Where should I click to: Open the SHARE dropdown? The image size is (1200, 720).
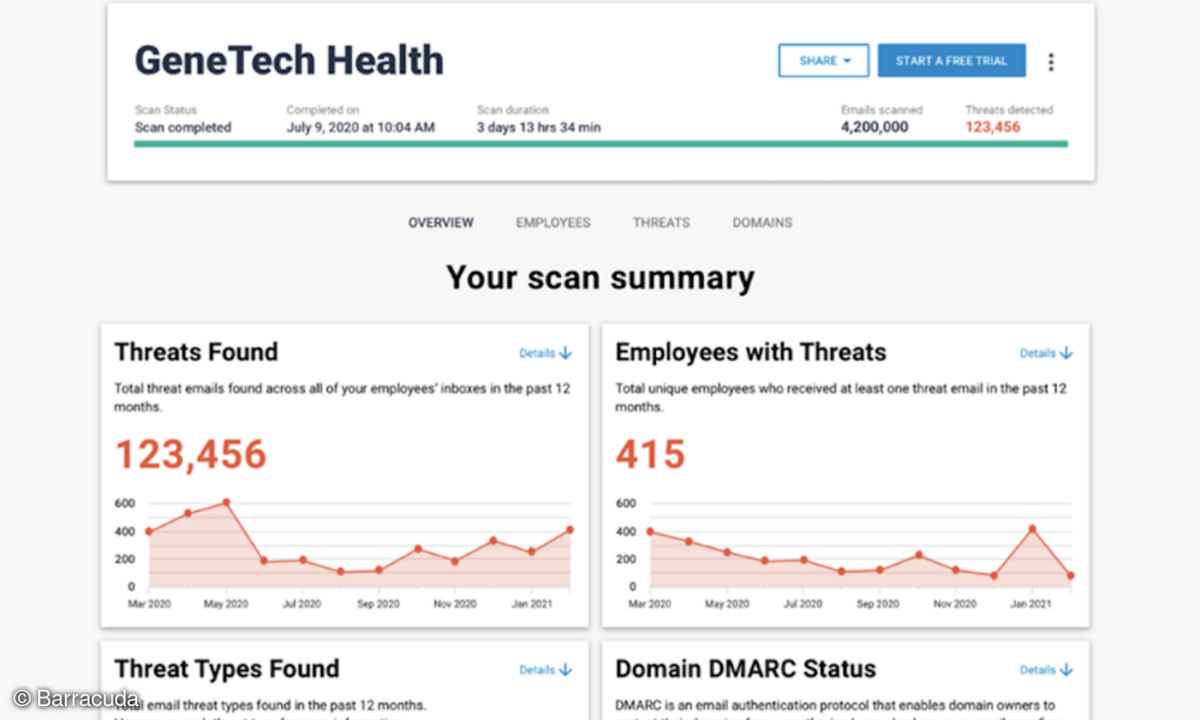pos(825,61)
